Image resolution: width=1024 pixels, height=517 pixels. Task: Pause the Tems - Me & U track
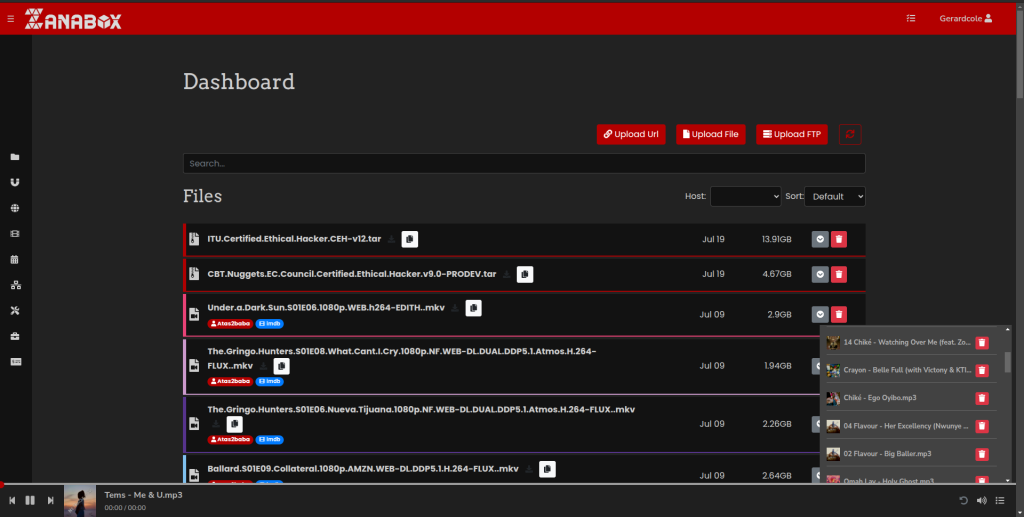[x=30, y=500]
